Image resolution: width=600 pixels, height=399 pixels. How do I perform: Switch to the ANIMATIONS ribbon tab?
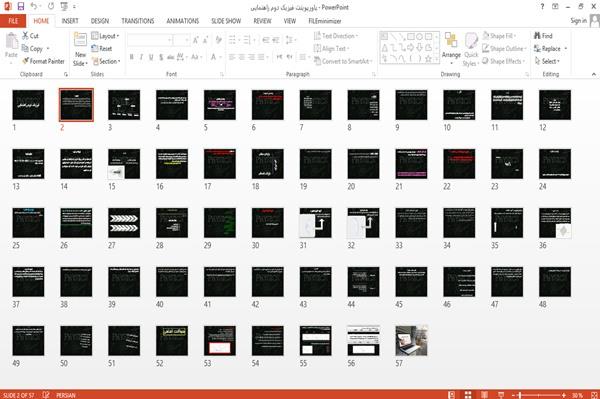(183, 21)
